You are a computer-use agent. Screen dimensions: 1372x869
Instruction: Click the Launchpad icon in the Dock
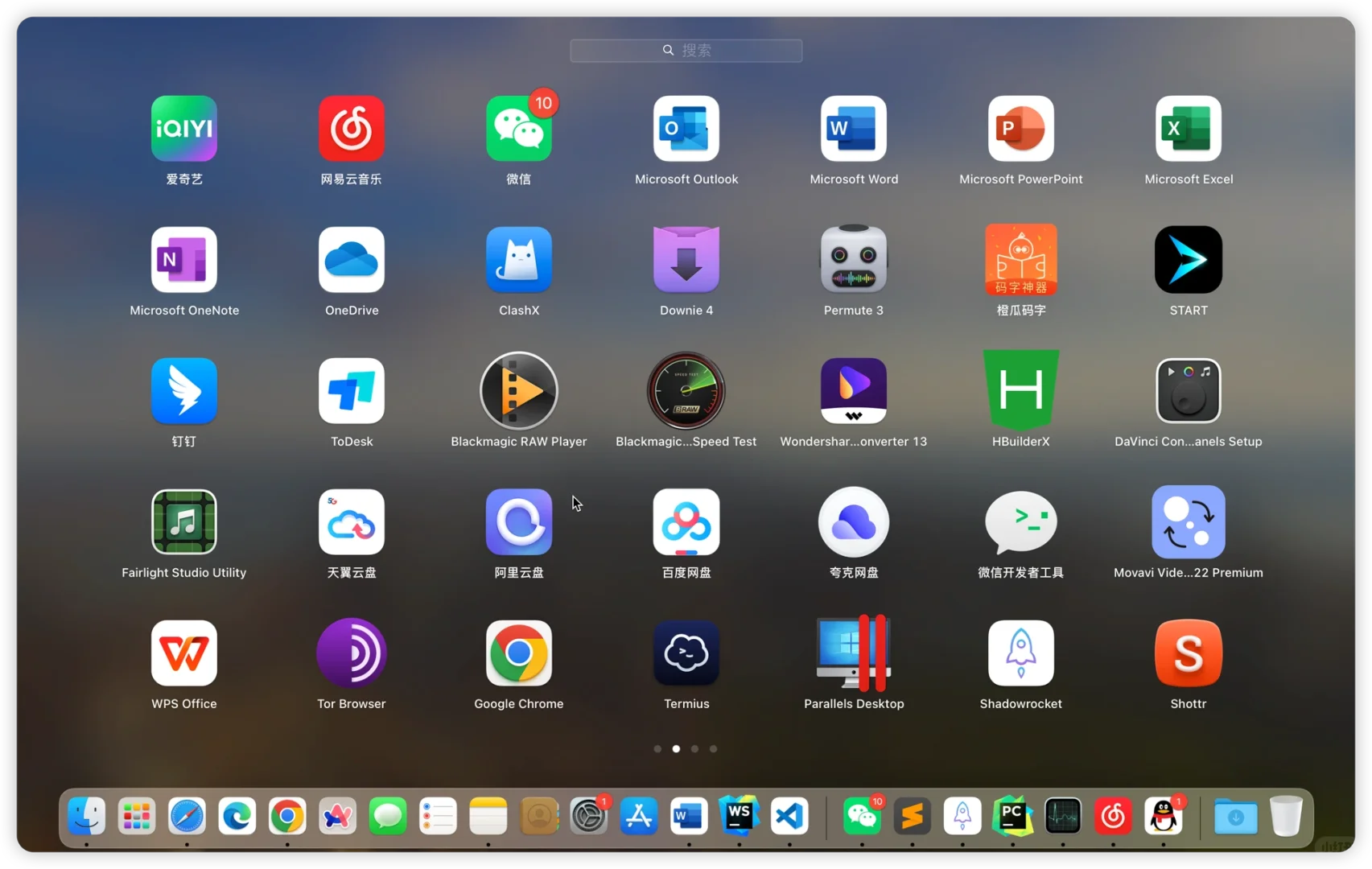137,817
